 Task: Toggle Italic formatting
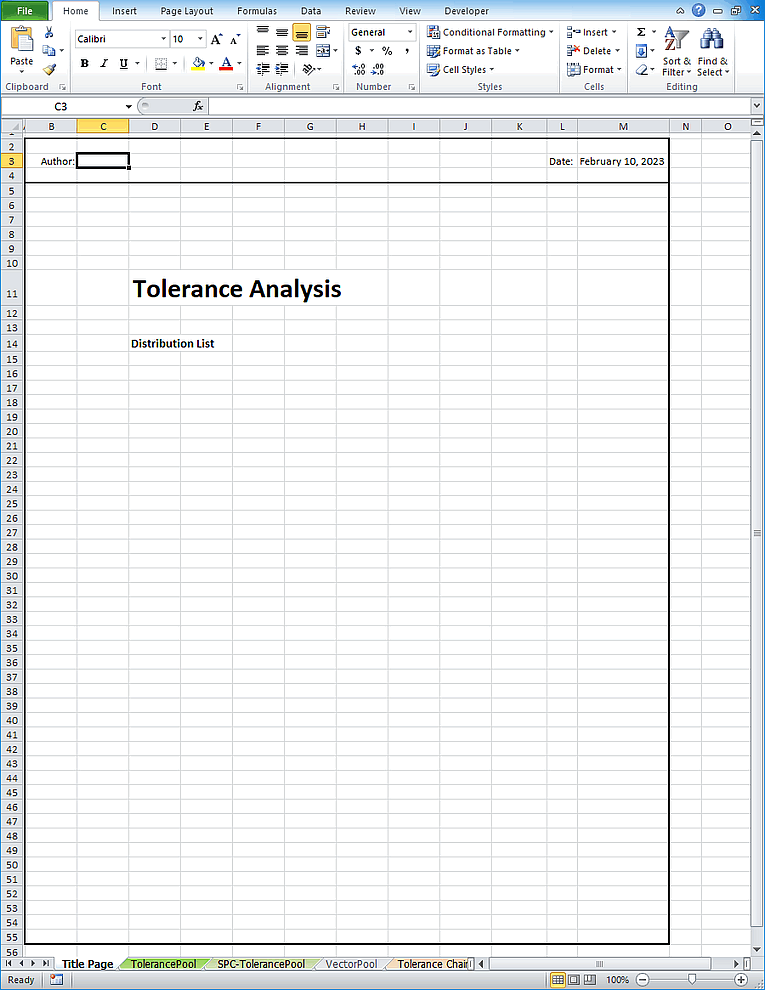point(103,63)
